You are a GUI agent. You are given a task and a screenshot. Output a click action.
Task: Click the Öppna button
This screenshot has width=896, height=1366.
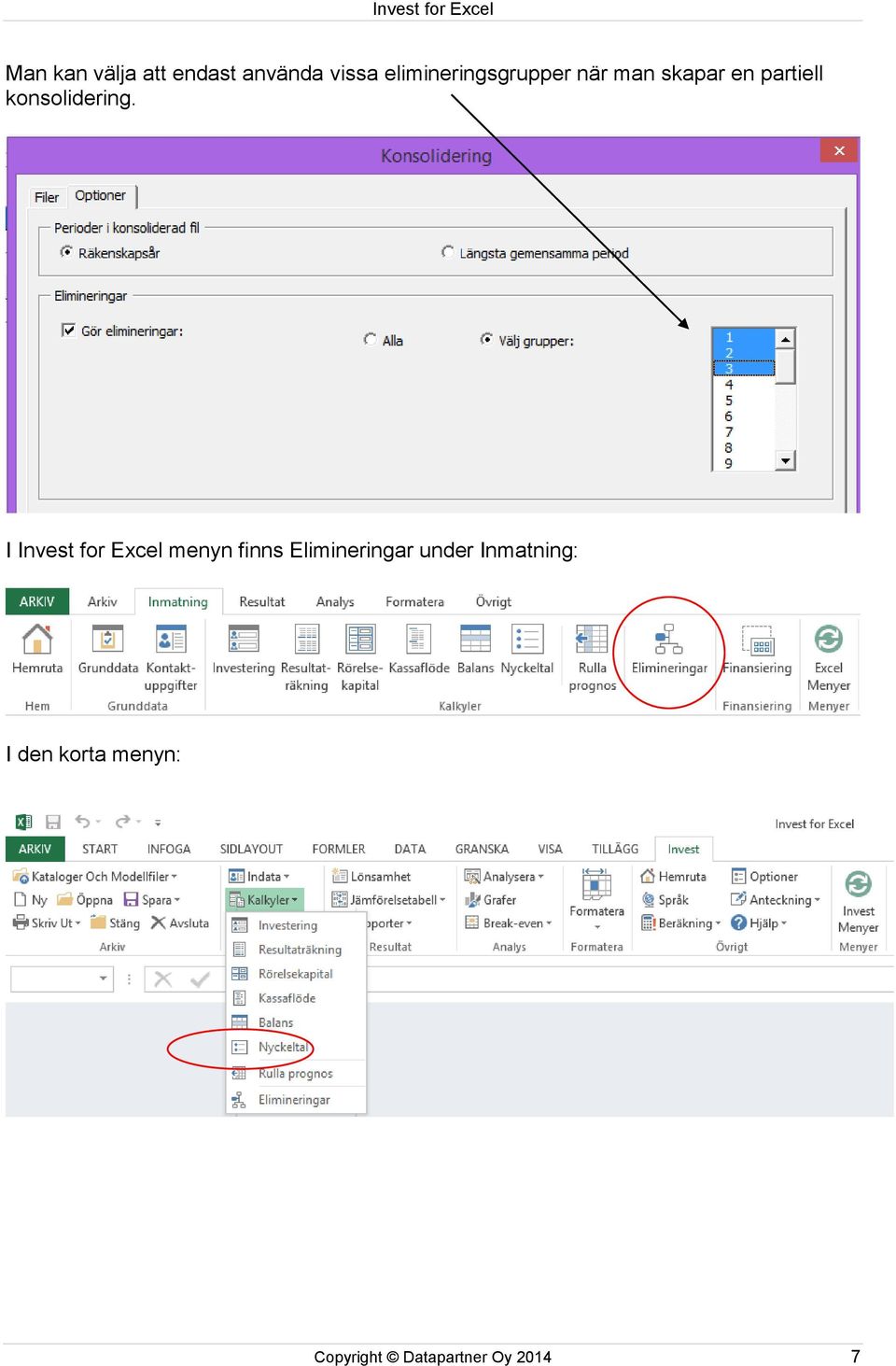tap(85, 900)
